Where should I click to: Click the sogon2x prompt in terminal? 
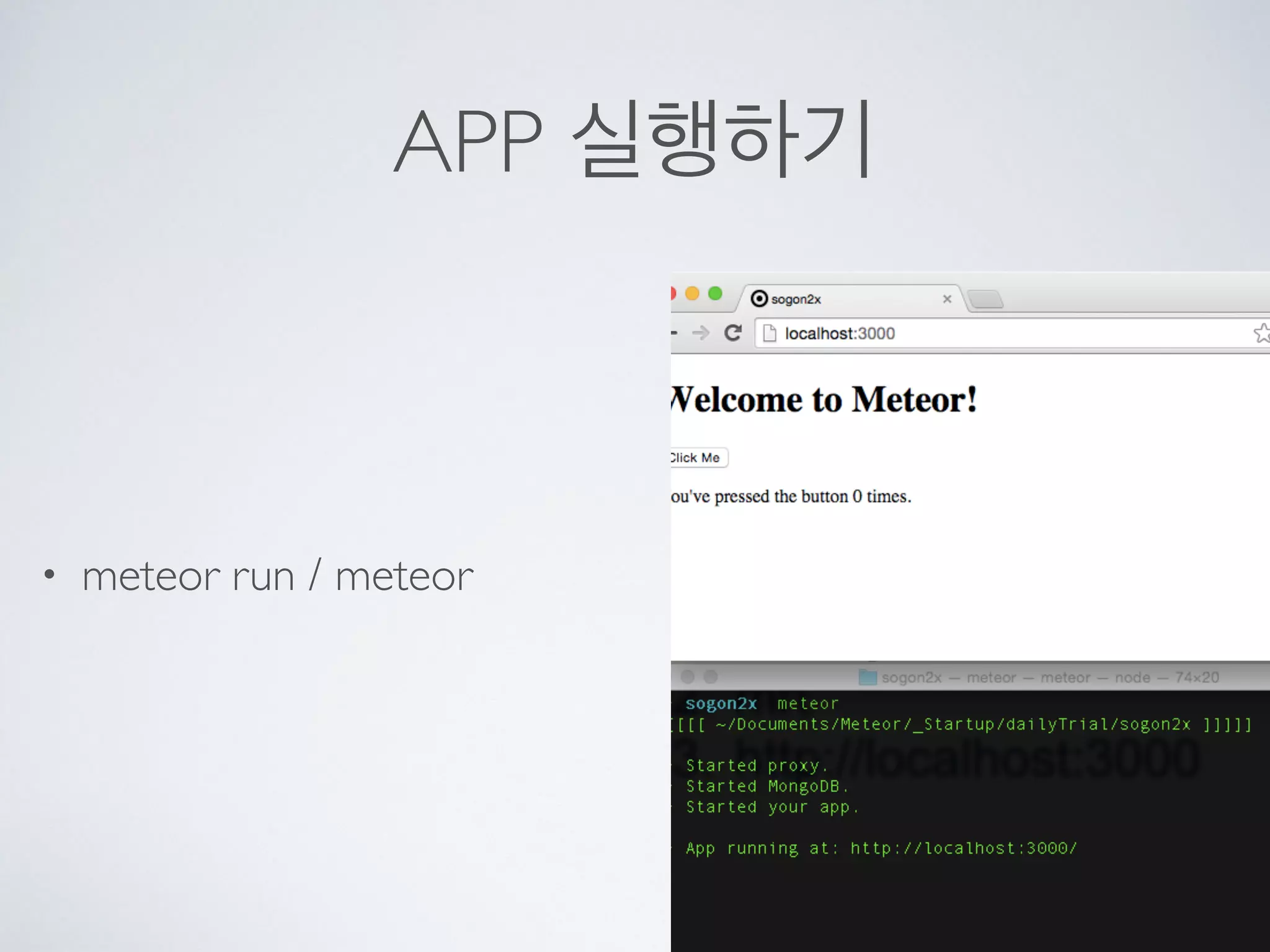point(721,703)
